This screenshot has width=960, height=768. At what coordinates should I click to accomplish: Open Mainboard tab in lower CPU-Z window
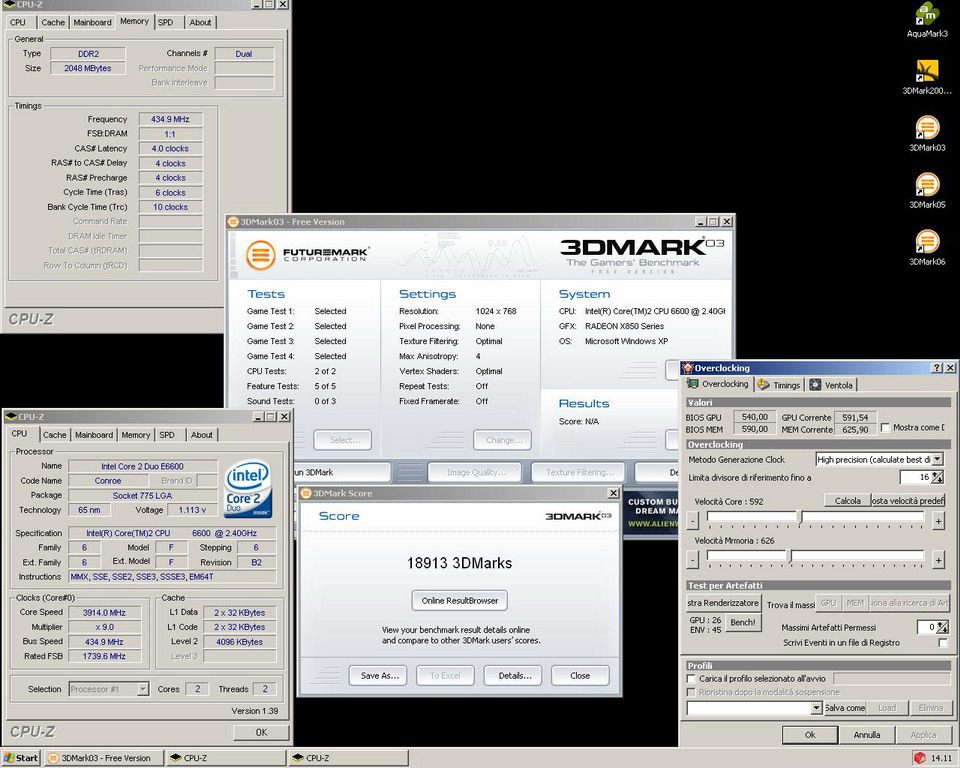point(94,435)
